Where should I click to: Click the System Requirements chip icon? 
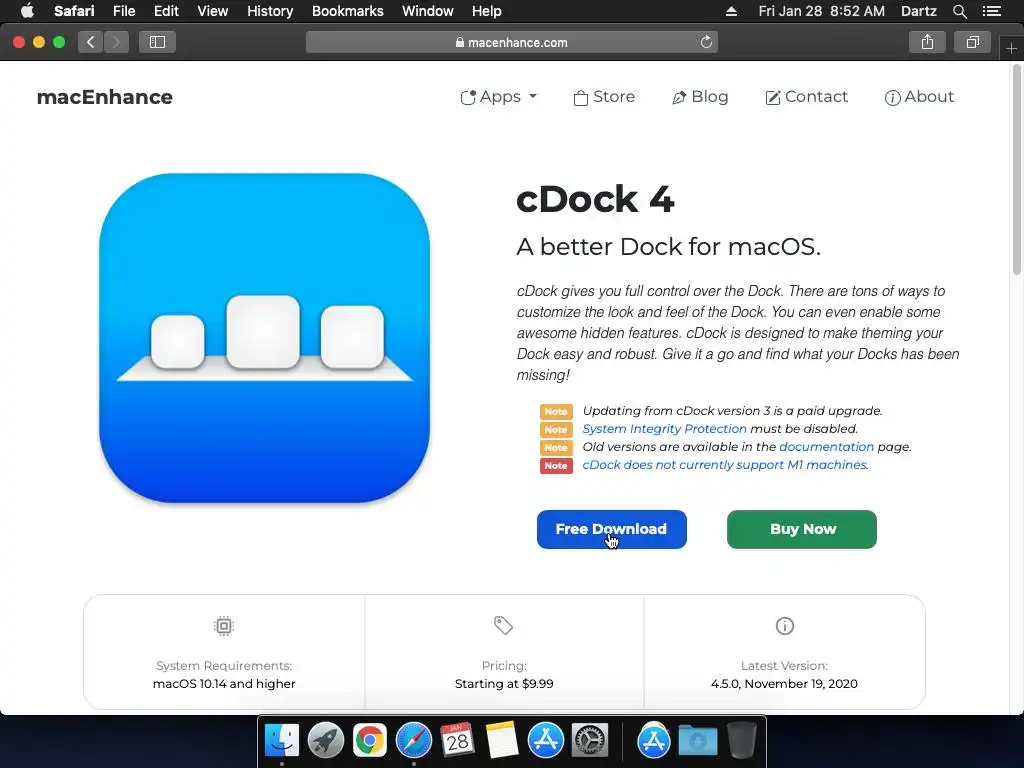point(223,626)
